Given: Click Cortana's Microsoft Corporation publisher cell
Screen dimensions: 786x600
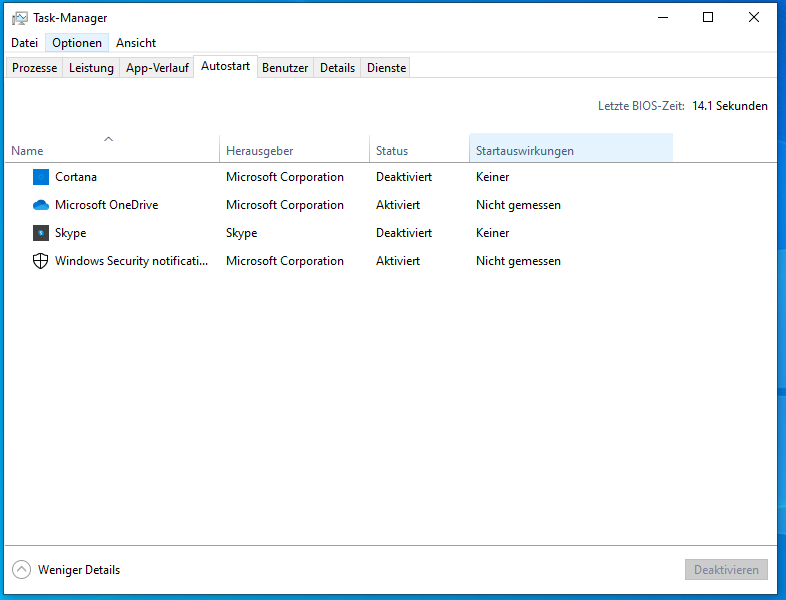Looking at the screenshot, I should coord(285,177).
